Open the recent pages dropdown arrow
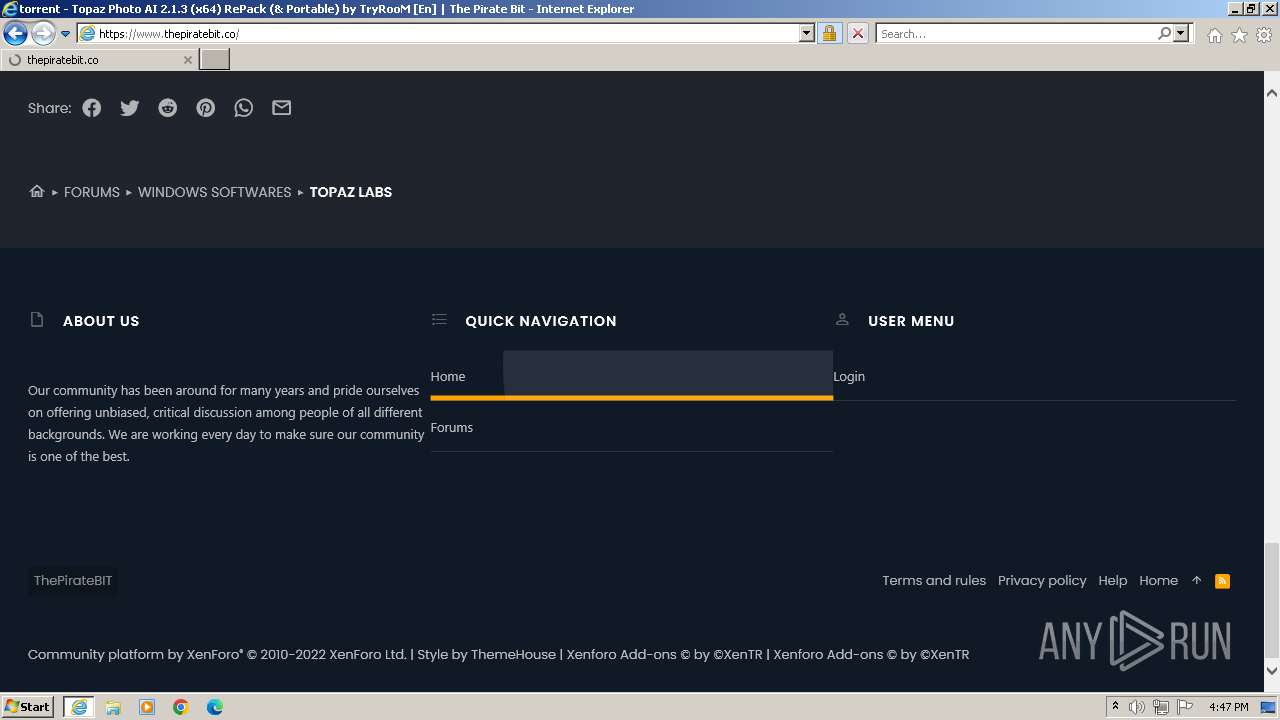 coord(66,34)
